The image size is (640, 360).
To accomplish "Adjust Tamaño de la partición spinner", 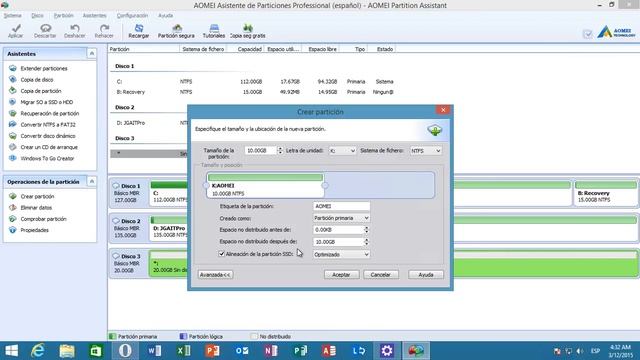I will coord(280,151).
